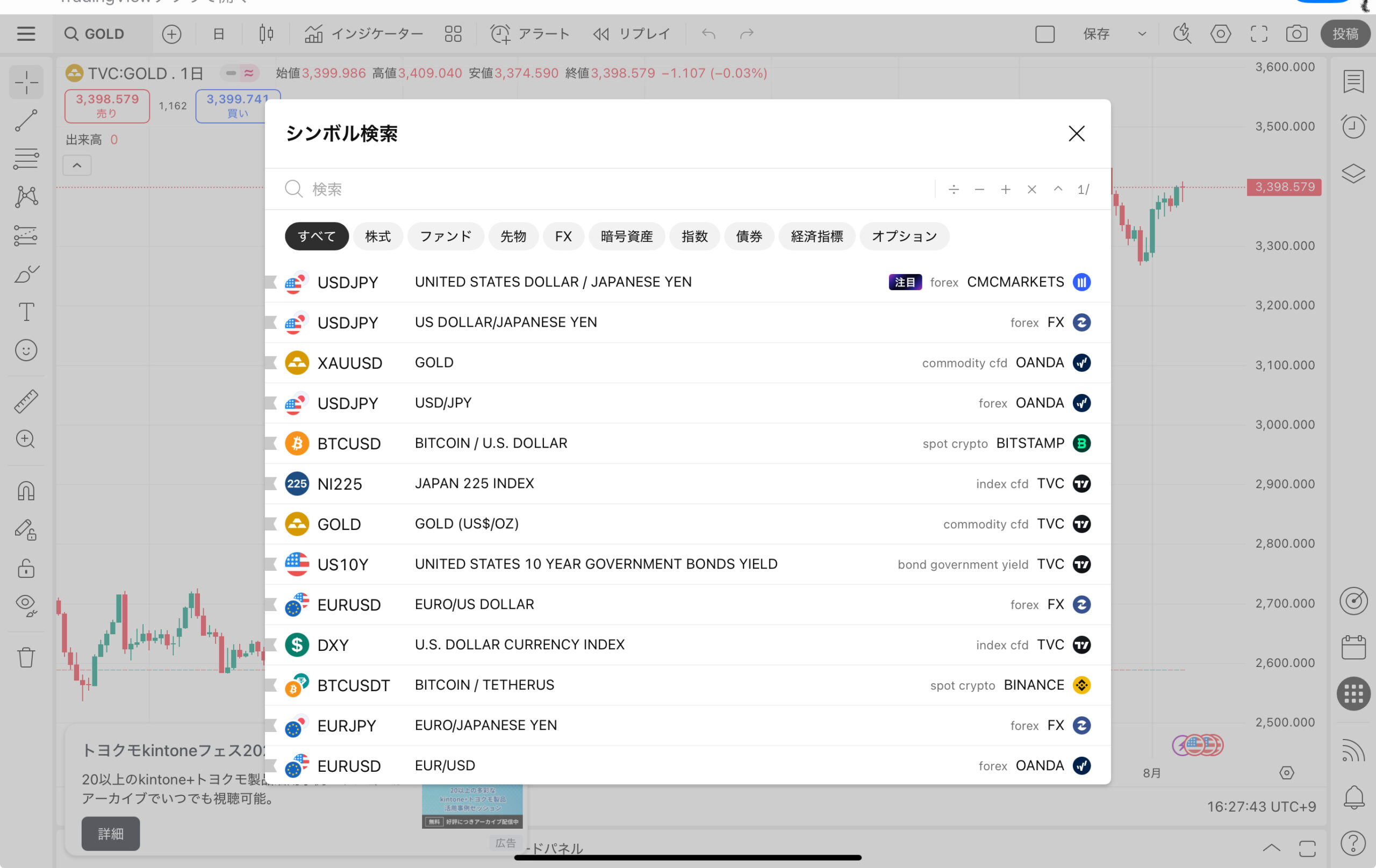Open the emoji stickers tool

pos(26,350)
